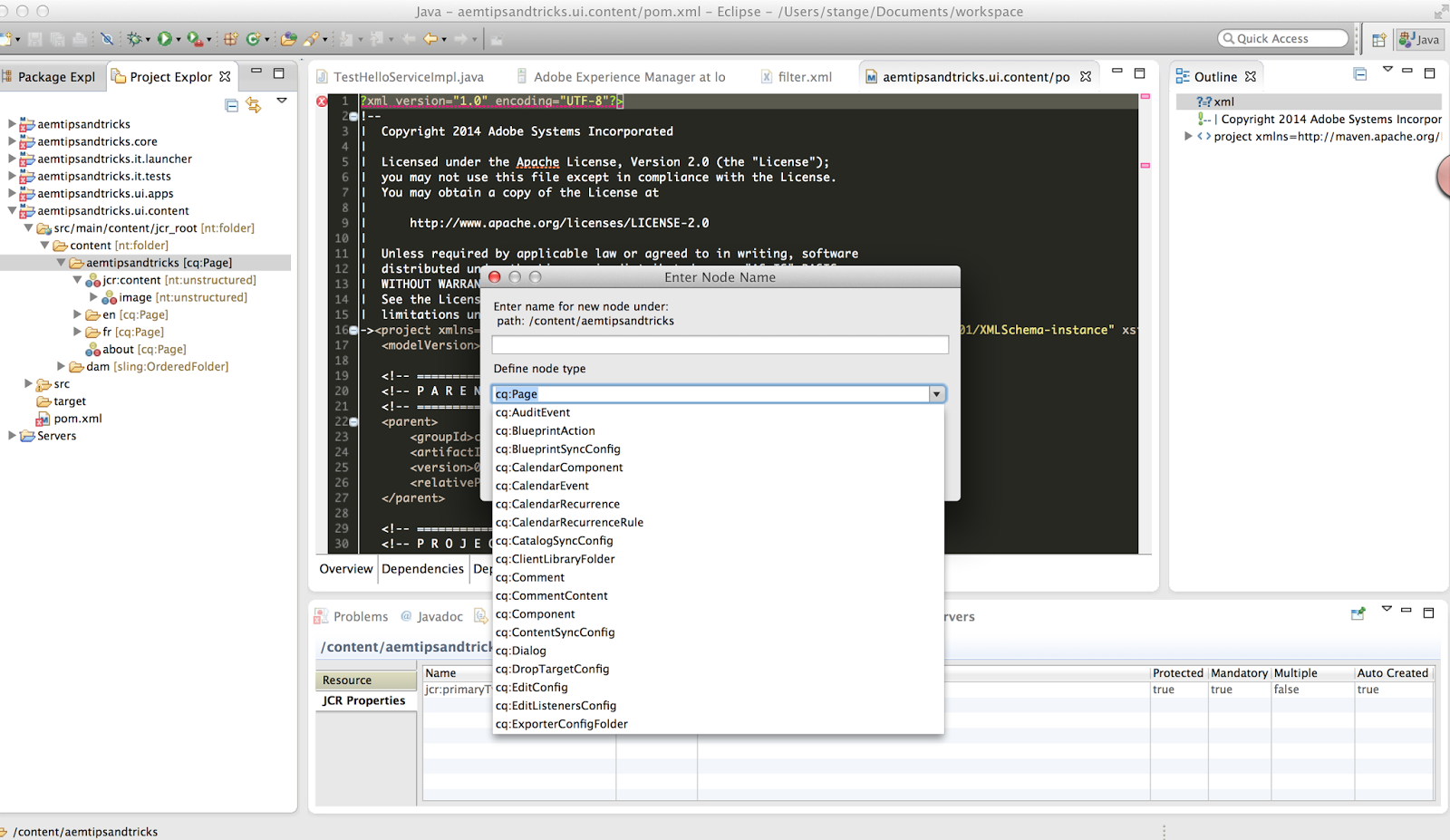Open the node type combo box arrow

(x=936, y=394)
